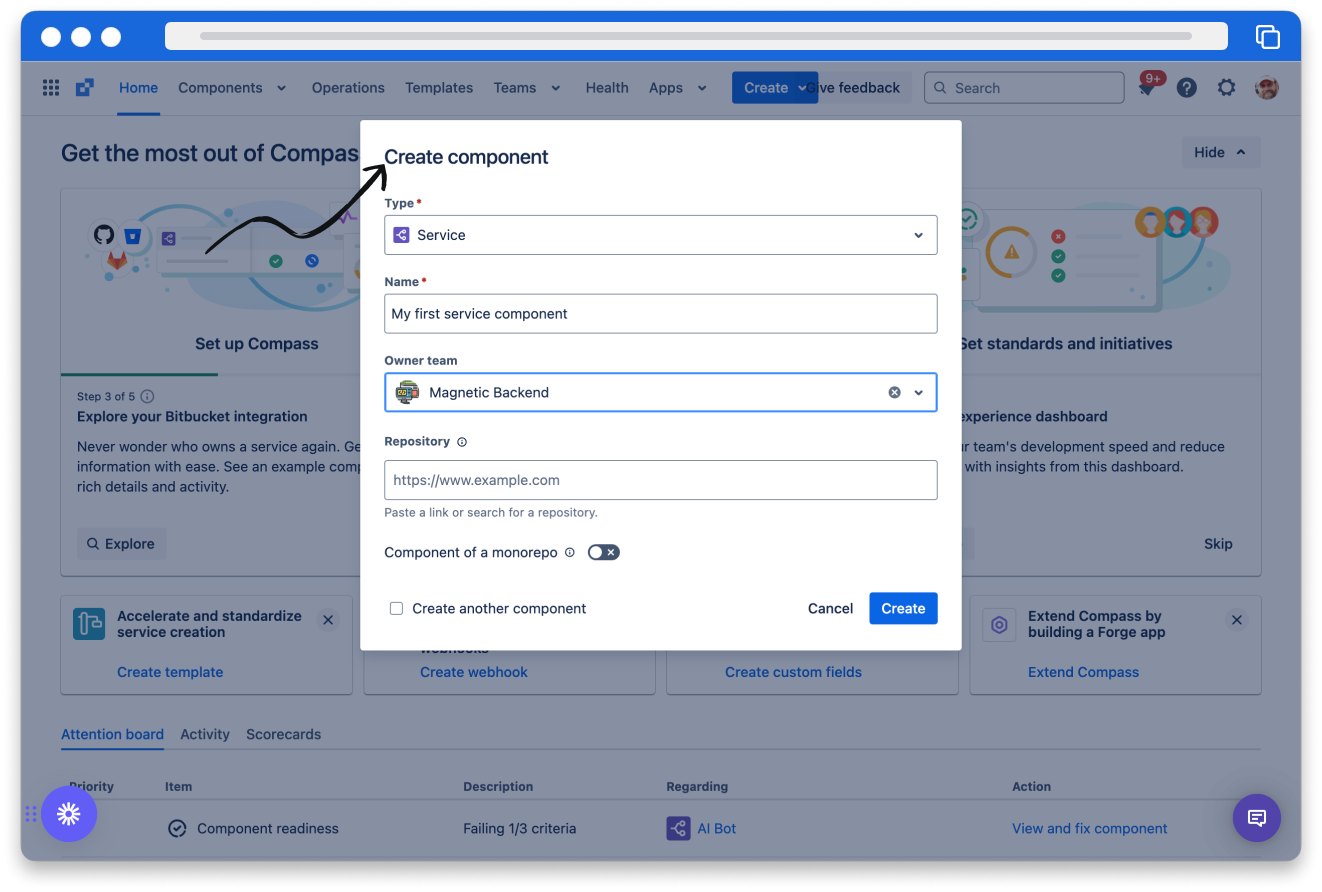Open the Create template link
Image resolution: width=1322 pixels, height=892 pixels.
pos(170,672)
